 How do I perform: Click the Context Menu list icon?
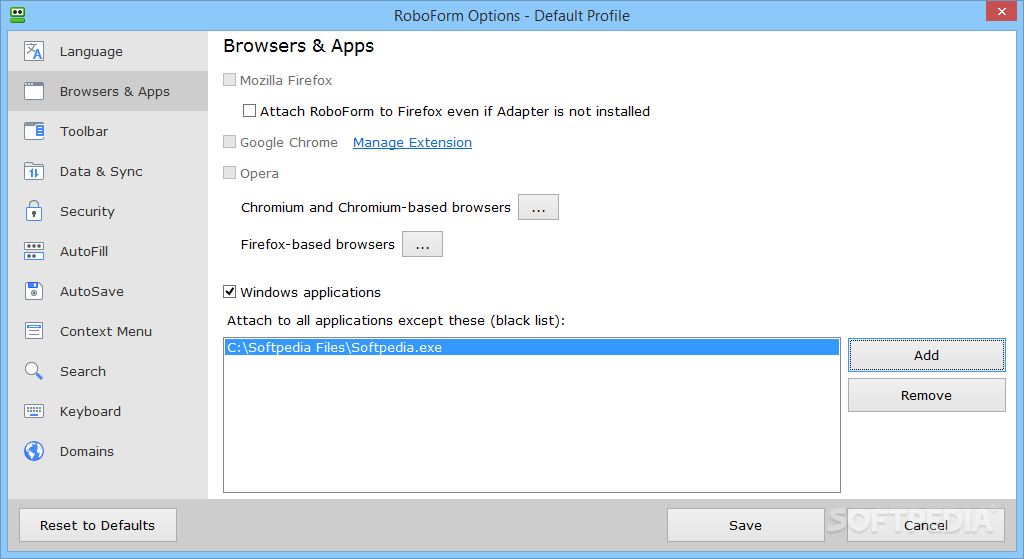34,331
